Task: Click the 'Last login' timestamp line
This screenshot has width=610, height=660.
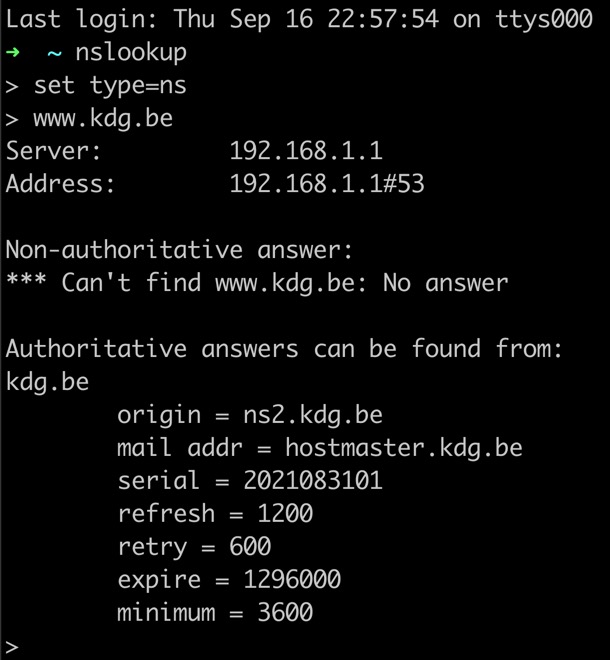Action: 299,19
